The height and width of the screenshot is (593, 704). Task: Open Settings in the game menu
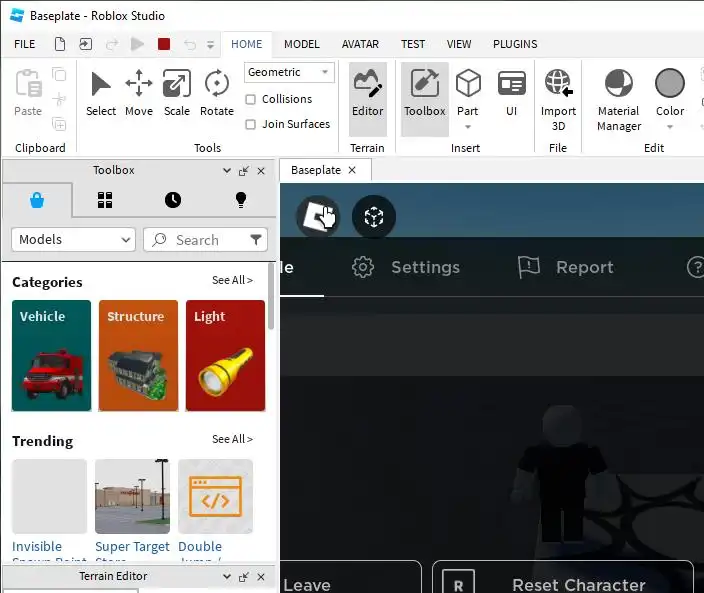tap(405, 268)
